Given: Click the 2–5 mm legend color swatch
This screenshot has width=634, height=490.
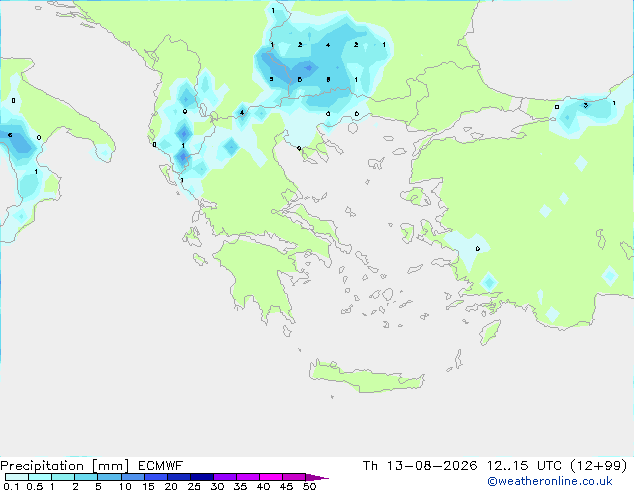Looking at the screenshot, I should point(86,477).
